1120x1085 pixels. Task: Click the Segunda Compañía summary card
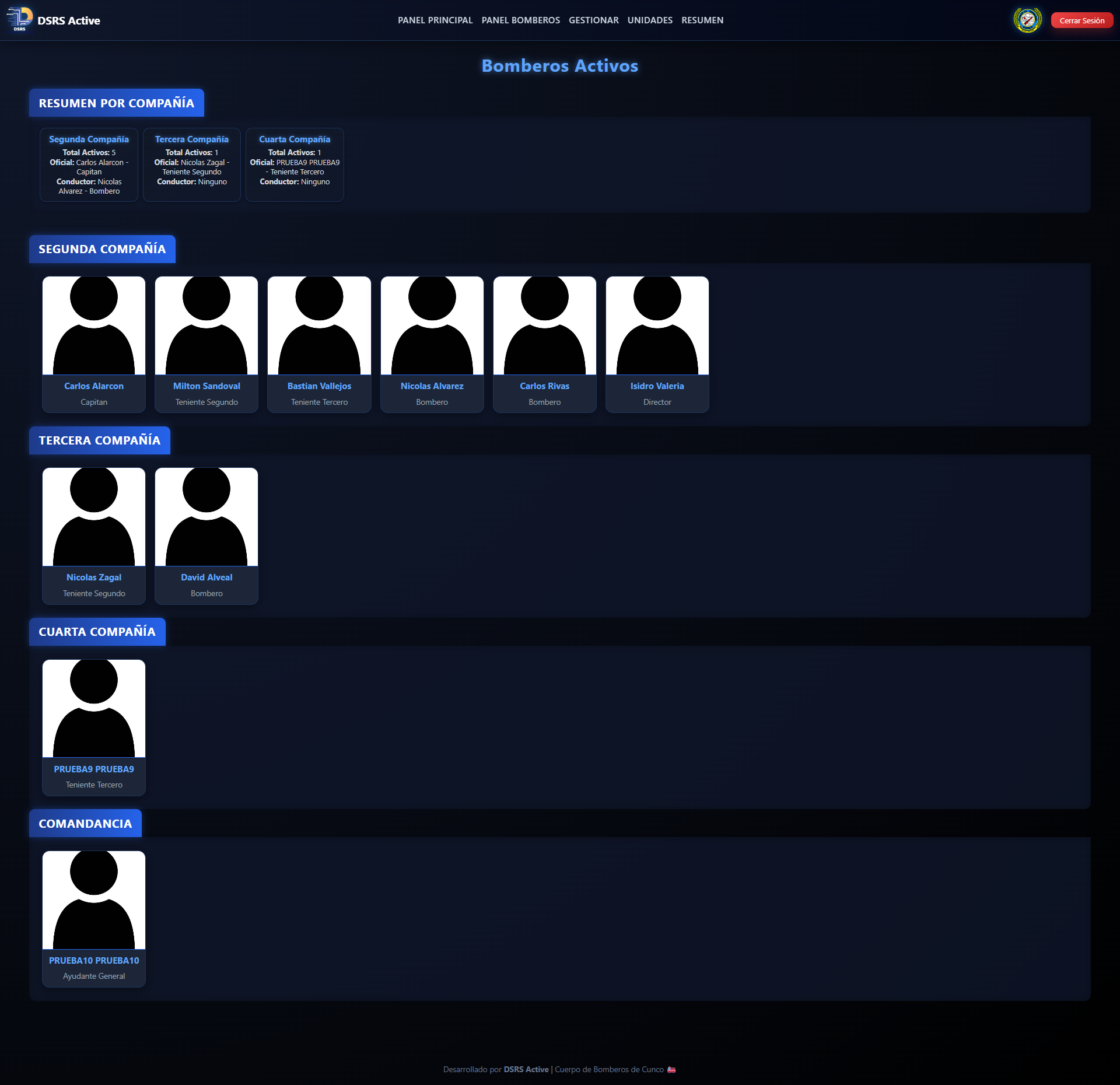89,164
